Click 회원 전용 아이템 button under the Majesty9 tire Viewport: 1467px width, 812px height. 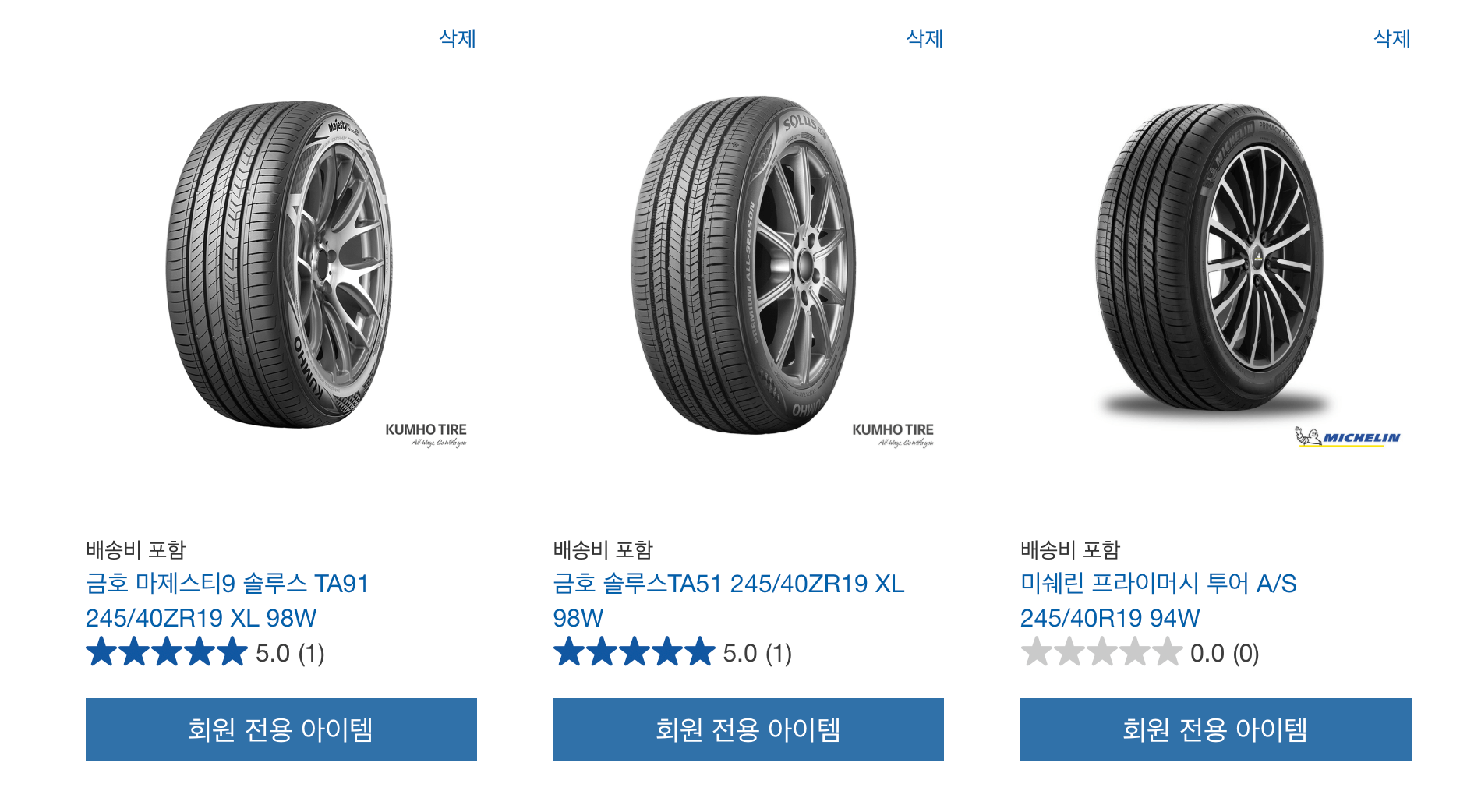pos(281,729)
